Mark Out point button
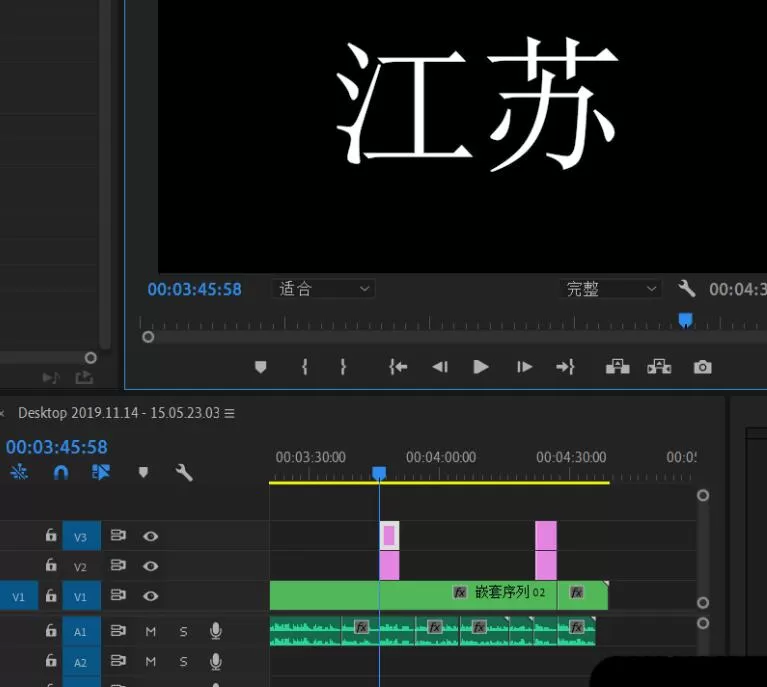767x687 pixels. 343,366
